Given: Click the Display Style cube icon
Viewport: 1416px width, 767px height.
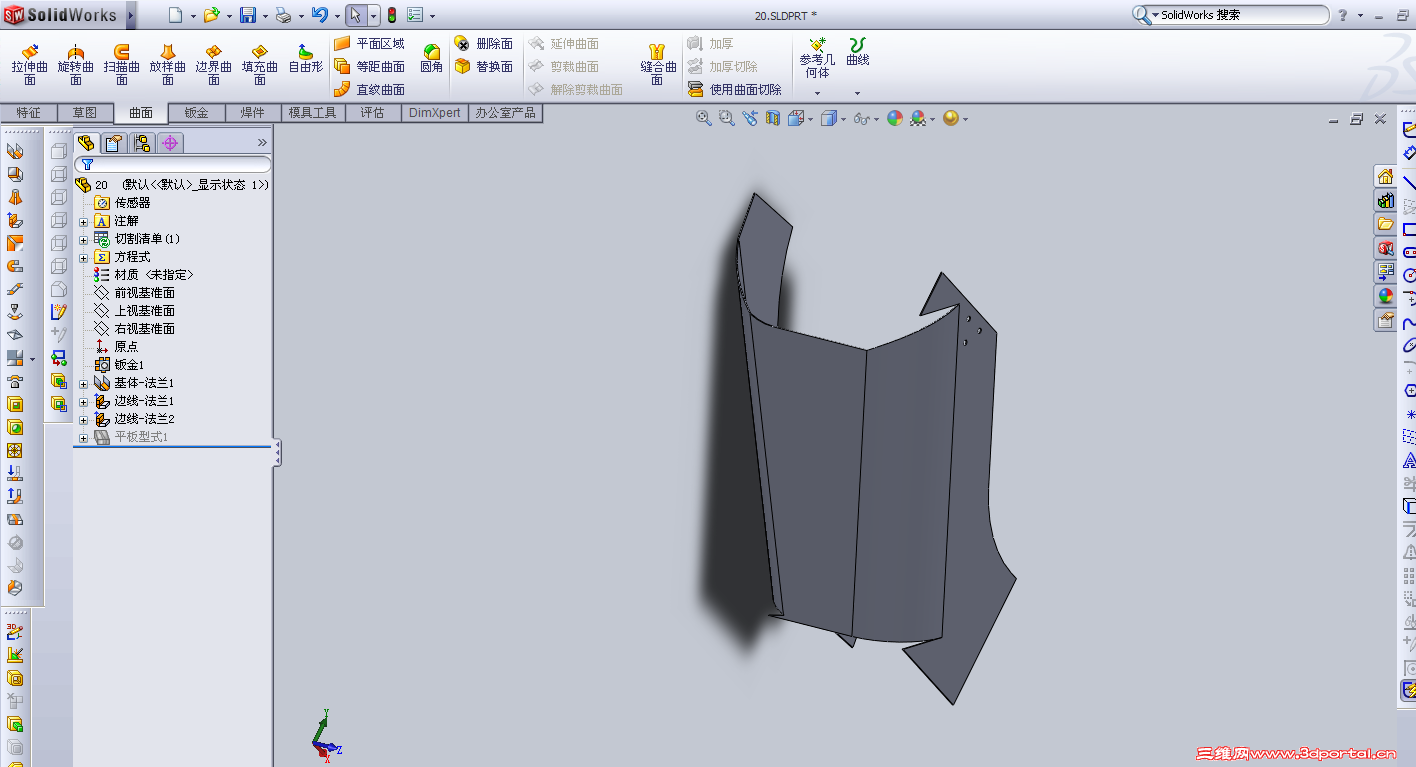Looking at the screenshot, I should pyautogui.click(x=828, y=118).
